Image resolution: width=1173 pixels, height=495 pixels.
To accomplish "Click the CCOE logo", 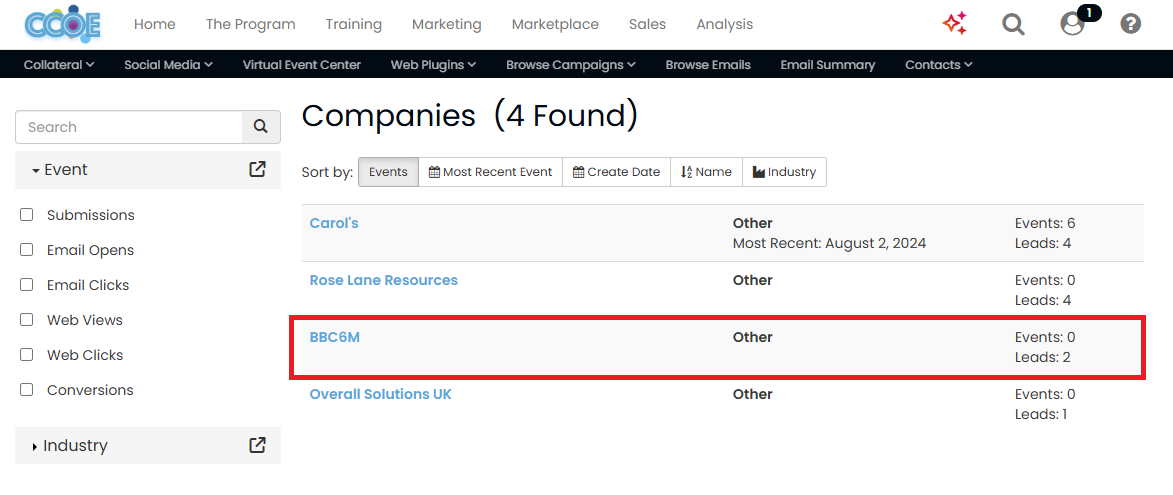I will click(62, 25).
